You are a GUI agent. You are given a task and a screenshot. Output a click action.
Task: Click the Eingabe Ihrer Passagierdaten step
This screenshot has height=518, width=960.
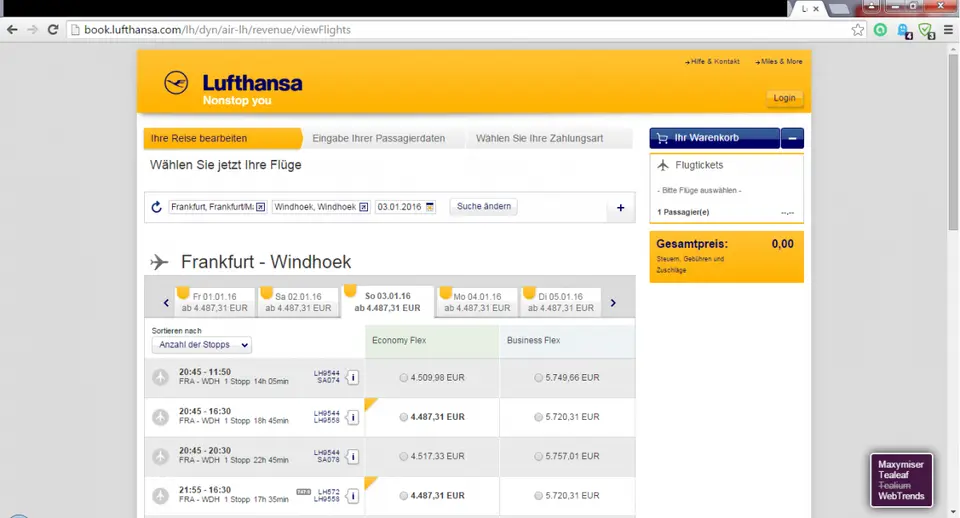[378, 138]
